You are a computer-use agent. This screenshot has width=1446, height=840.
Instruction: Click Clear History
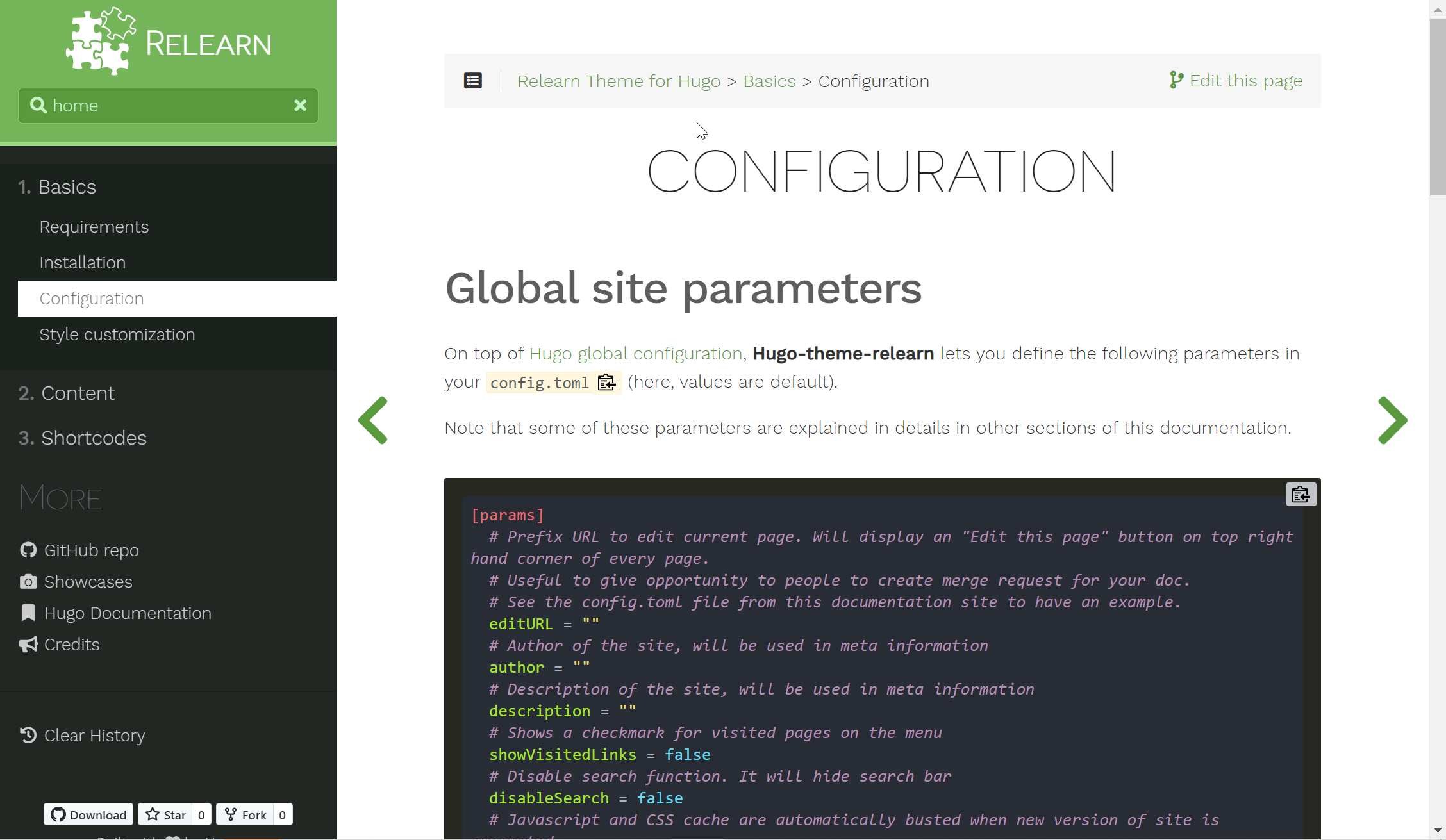tap(94, 736)
